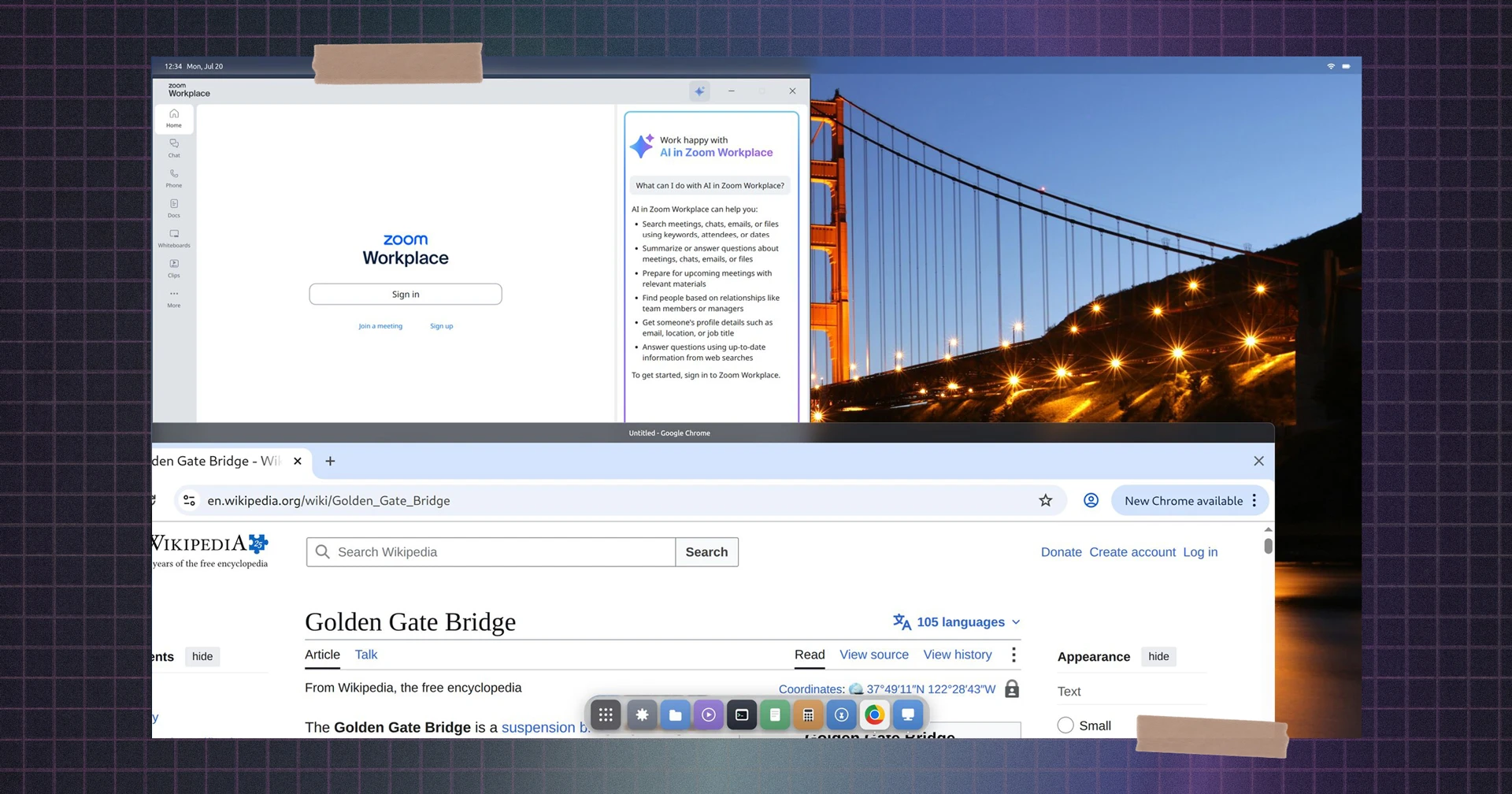Switch to the Talk tab
This screenshot has width=1512, height=794.
point(366,655)
